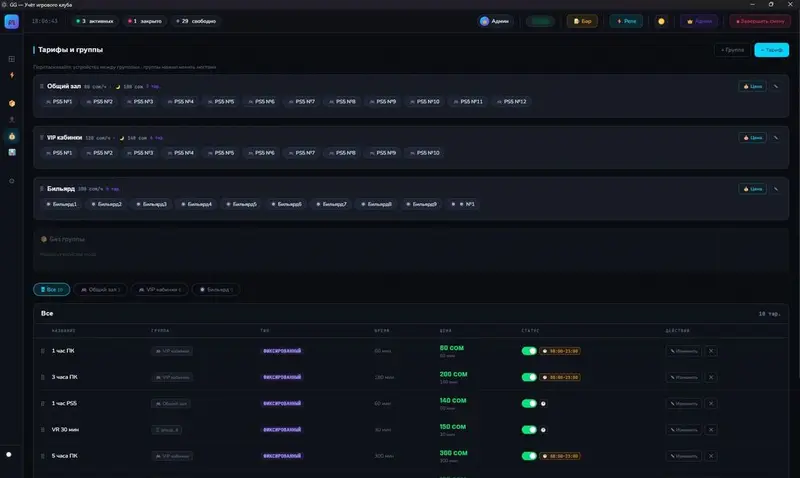Open the picture-like icon below the money bag
The height and width of the screenshot is (478, 800).
[12, 152]
